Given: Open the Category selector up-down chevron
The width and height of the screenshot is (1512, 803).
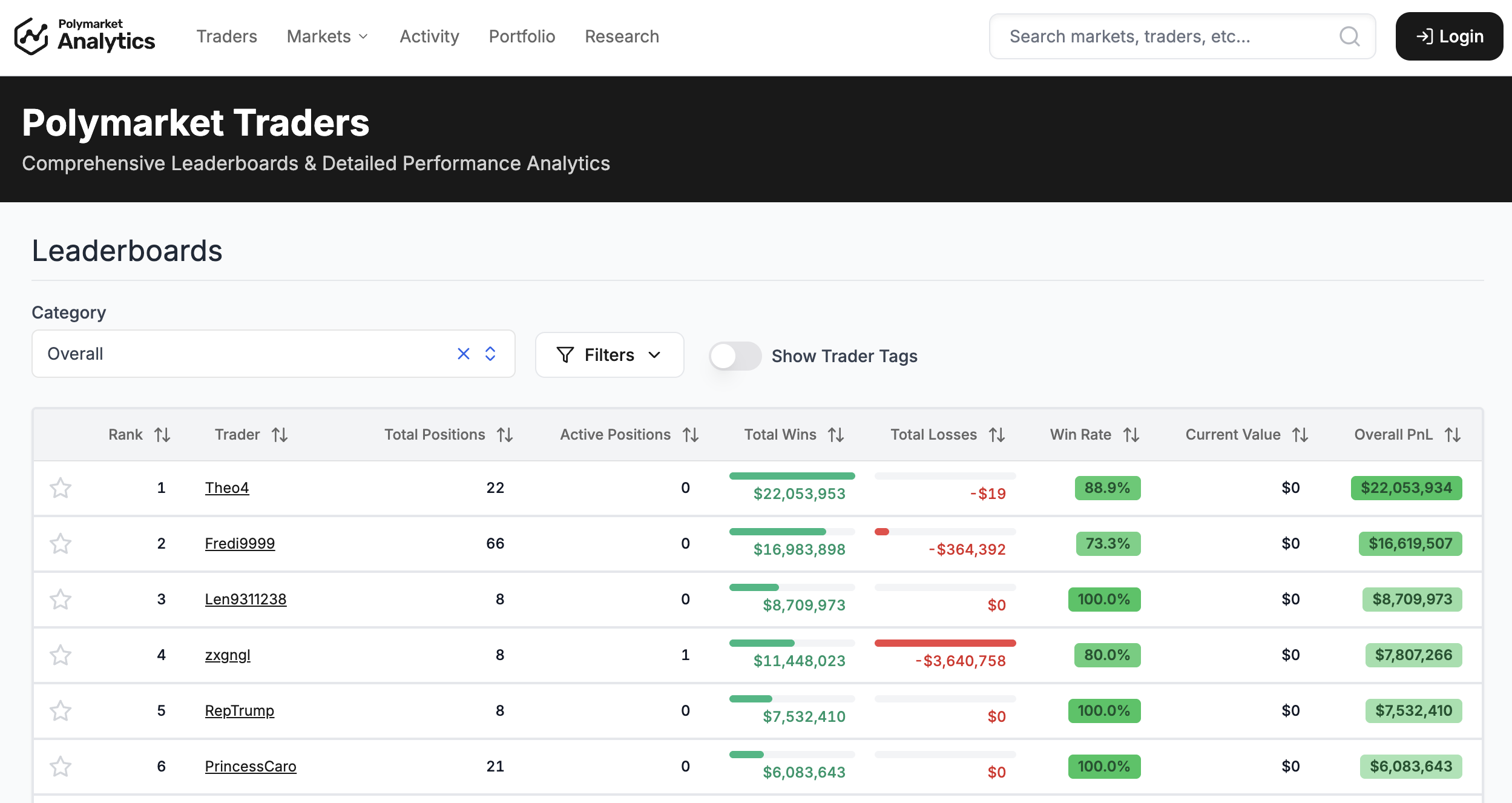Looking at the screenshot, I should pos(490,354).
